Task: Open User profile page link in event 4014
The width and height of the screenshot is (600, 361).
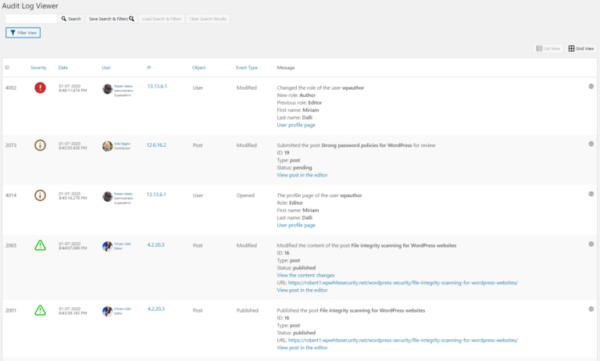Action: [x=296, y=225]
